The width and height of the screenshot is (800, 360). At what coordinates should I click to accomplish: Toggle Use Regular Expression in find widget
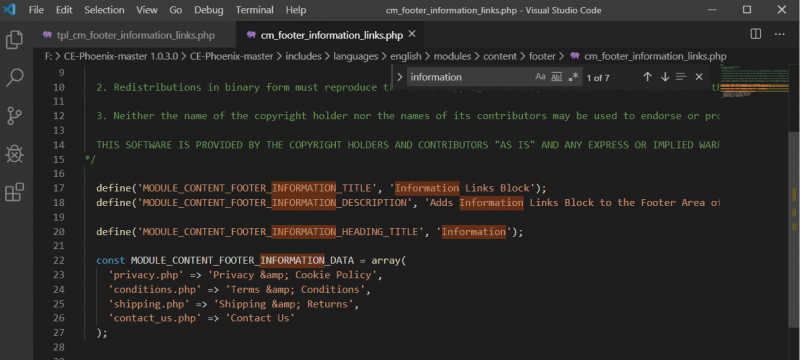(x=573, y=77)
